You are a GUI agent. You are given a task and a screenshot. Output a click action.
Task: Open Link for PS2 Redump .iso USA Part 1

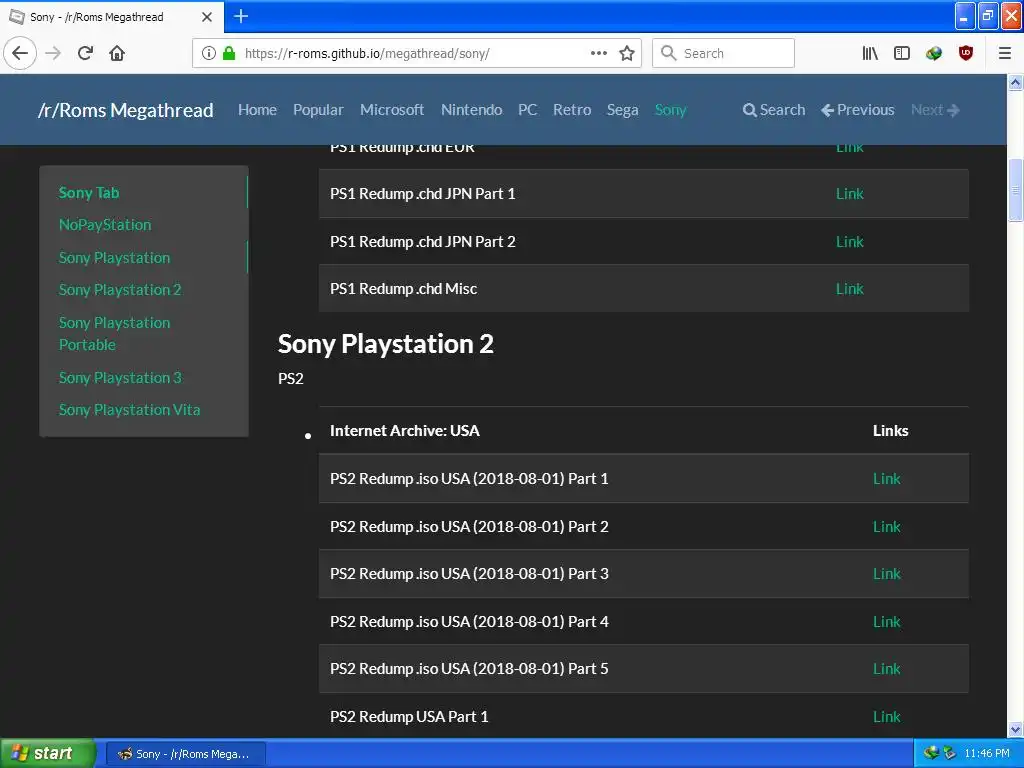point(887,479)
